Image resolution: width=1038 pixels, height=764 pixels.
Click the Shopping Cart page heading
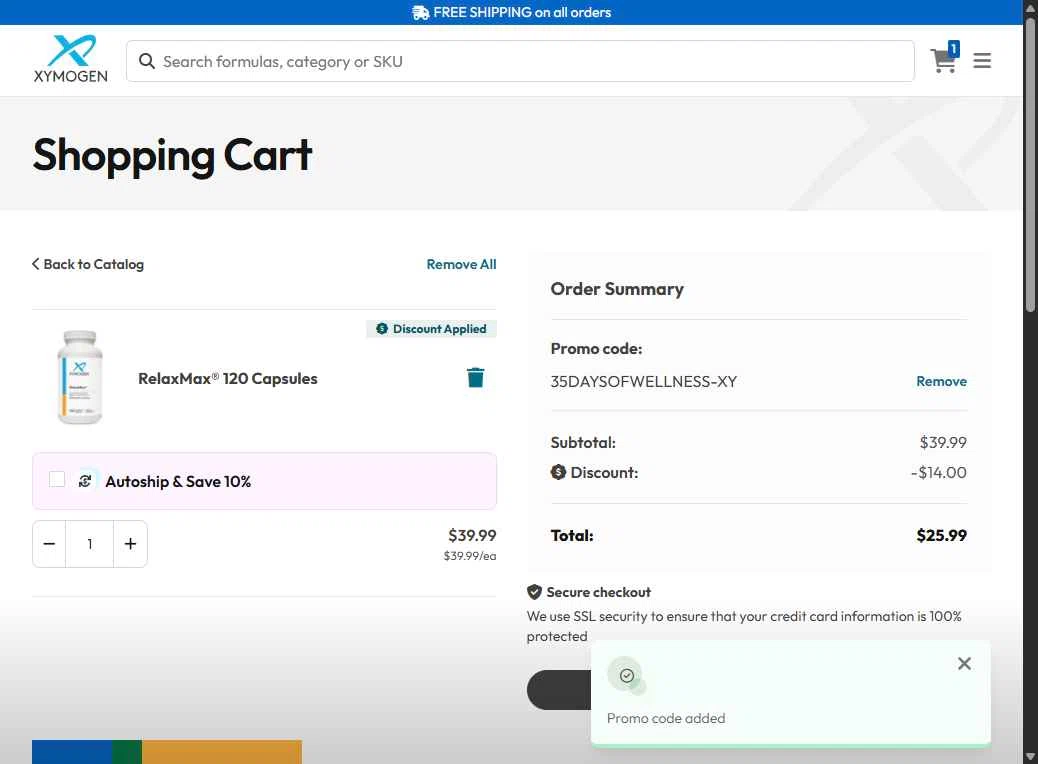pos(172,156)
